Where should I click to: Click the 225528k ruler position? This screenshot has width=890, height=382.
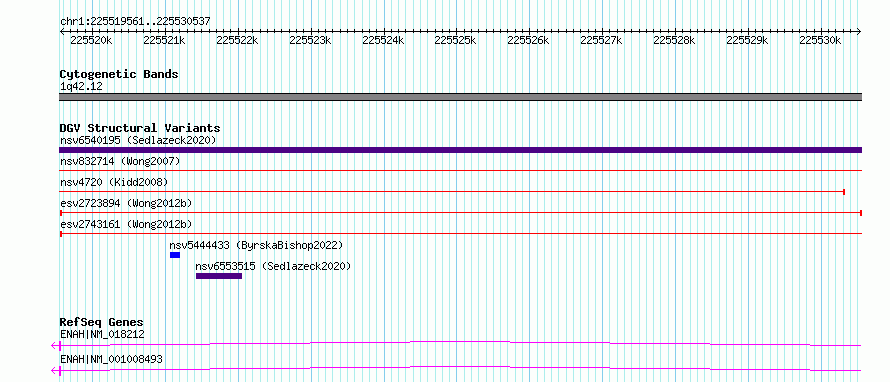click(x=675, y=41)
